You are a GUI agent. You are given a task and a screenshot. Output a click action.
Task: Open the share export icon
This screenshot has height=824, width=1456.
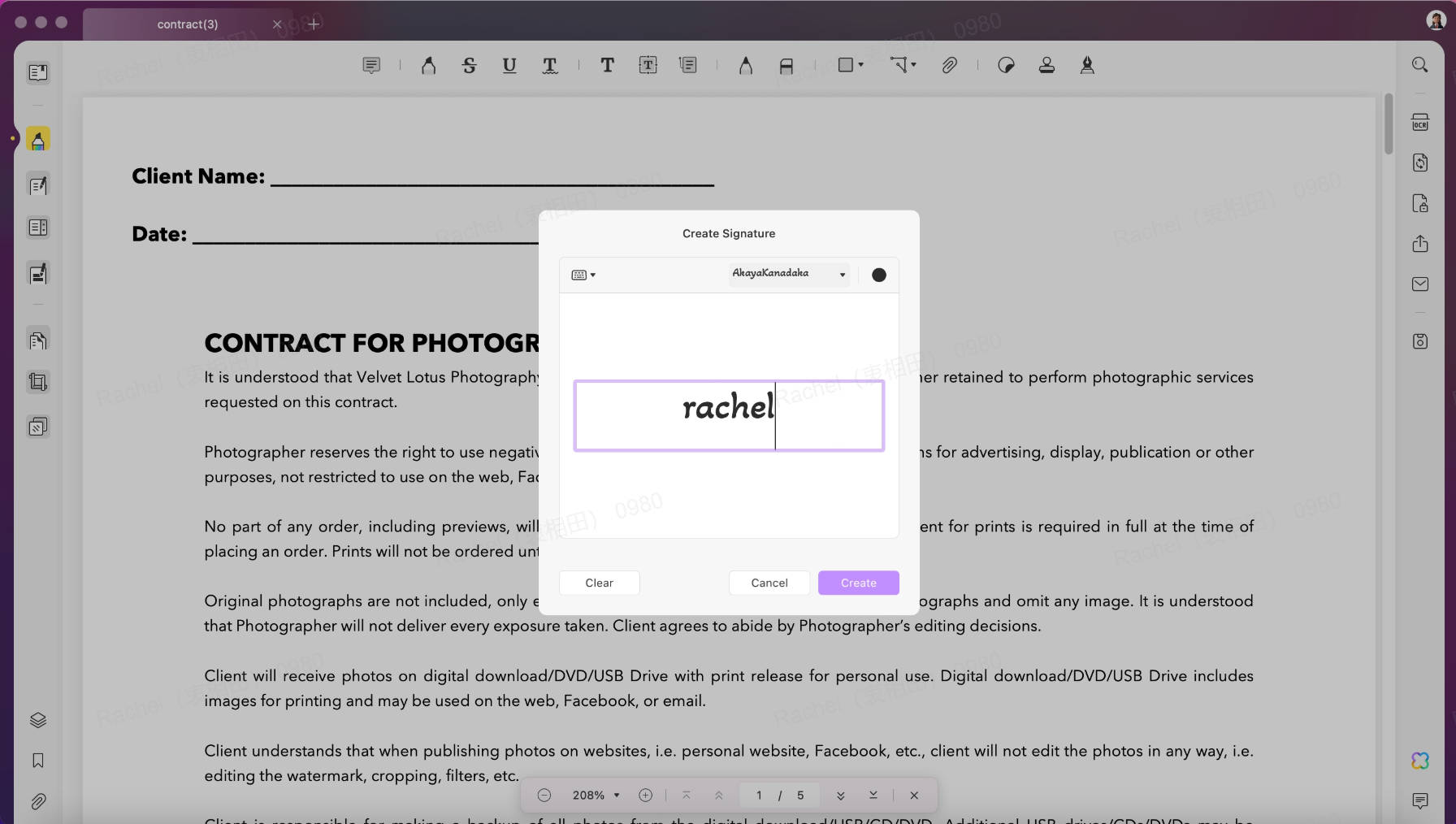(x=1420, y=244)
